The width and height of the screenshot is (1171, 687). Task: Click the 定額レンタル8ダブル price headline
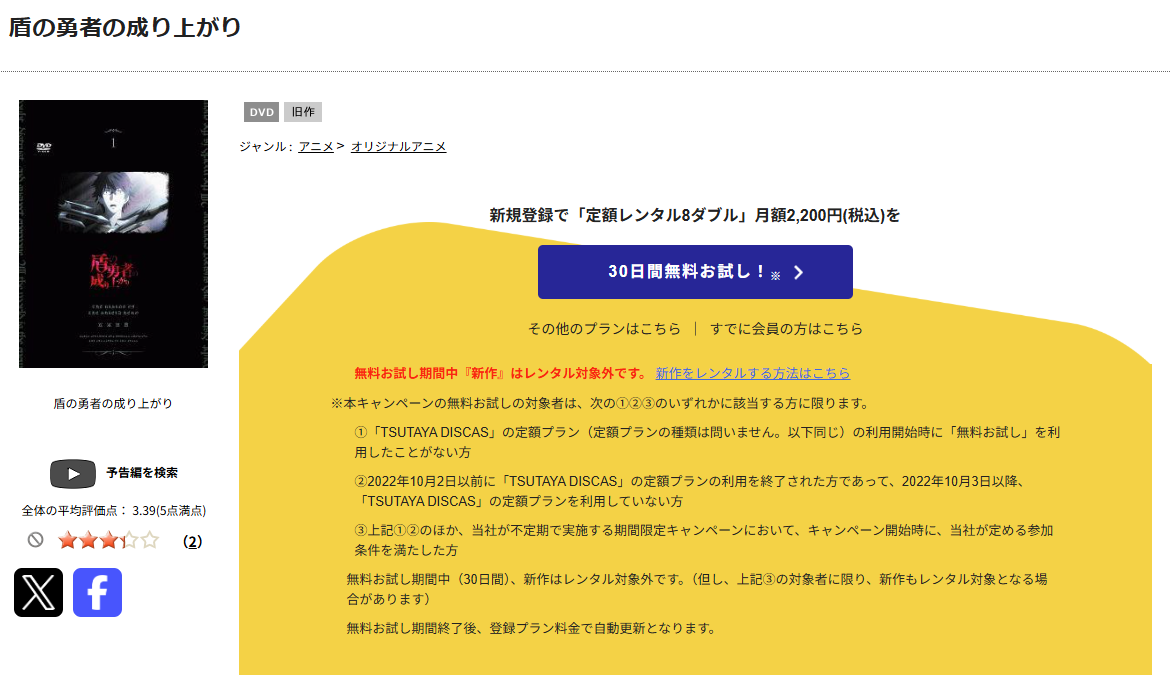(695, 216)
